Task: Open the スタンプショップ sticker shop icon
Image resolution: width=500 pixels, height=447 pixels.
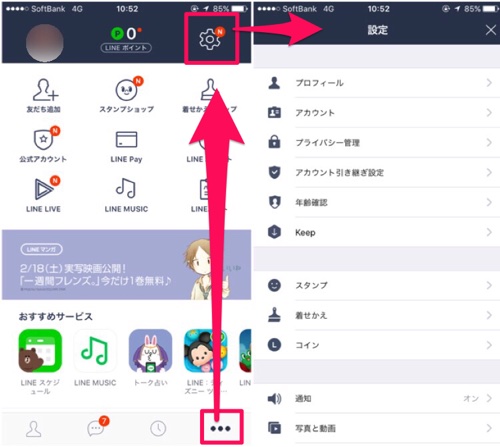Action: (x=127, y=90)
